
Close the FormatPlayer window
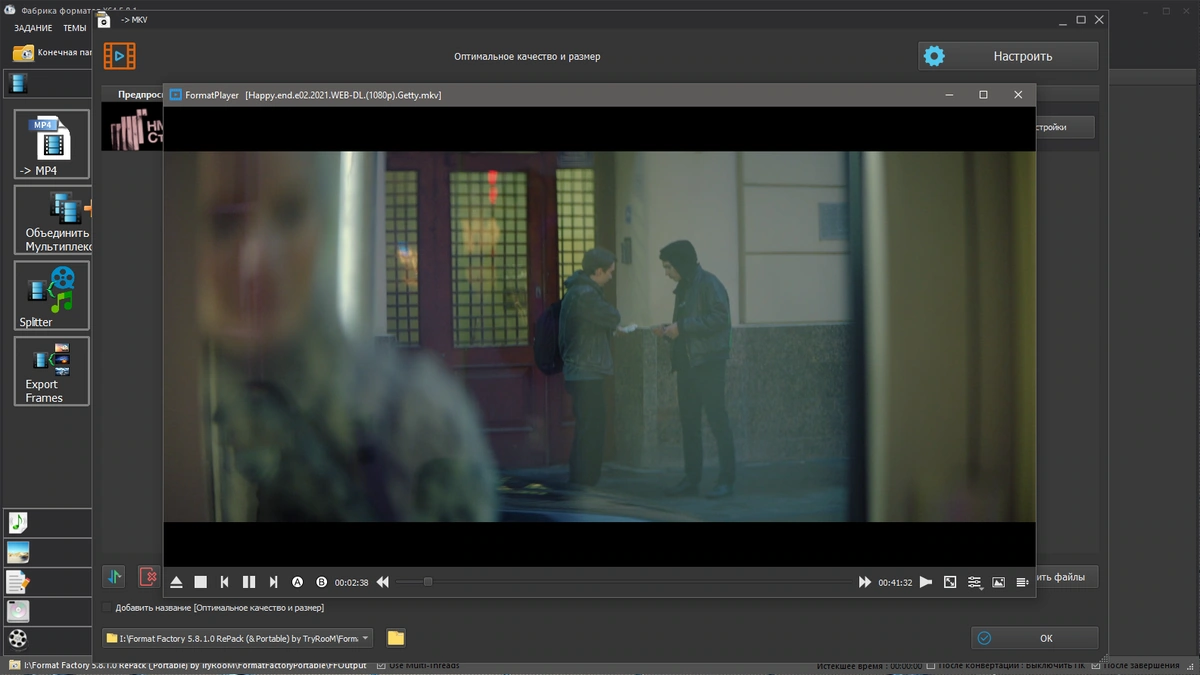click(x=1018, y=95)
